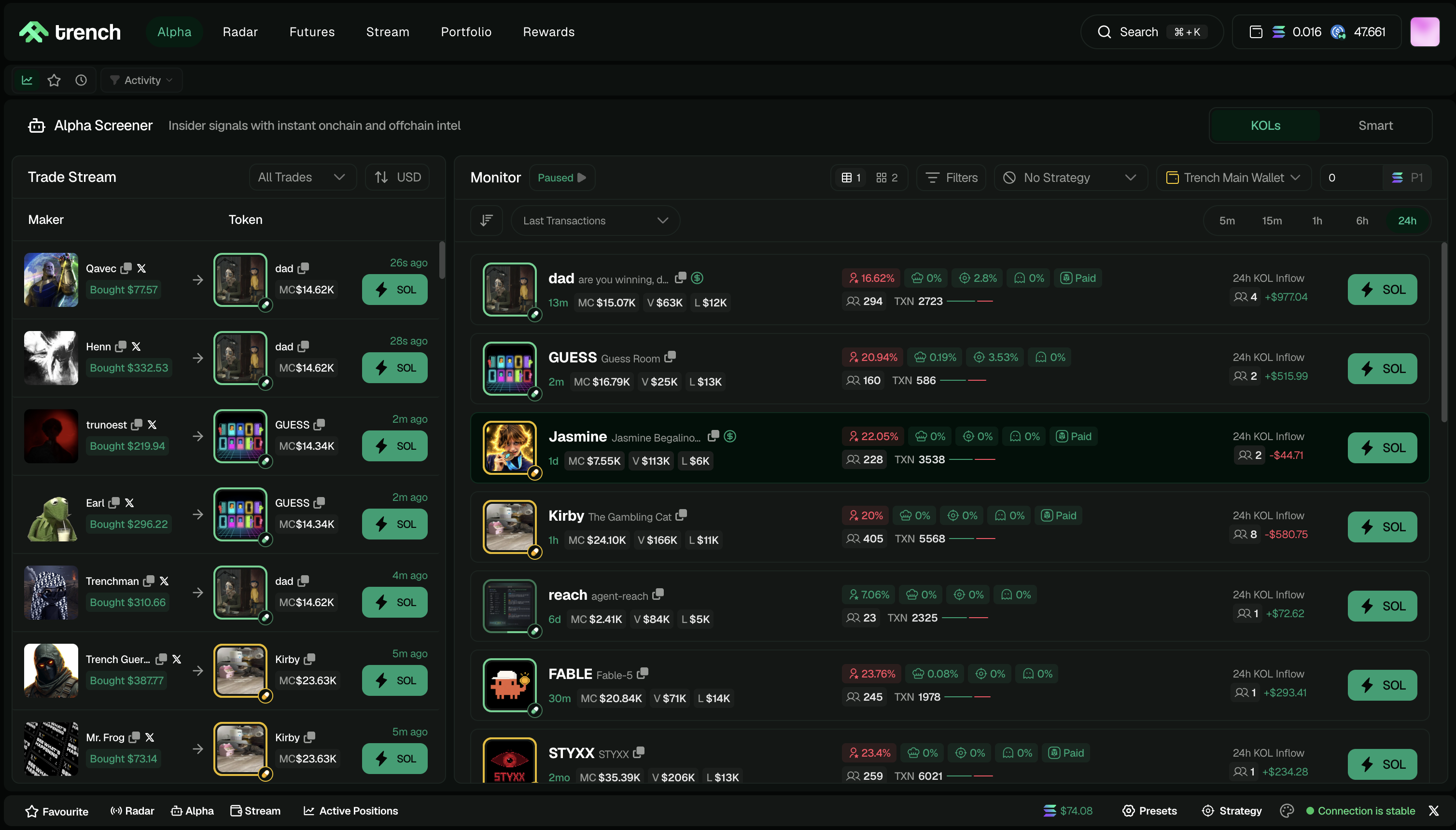Image resolution: width=1456 pixels, height=830 pixels.
Task: Copy the STYXX token address
Action: click(x=639, y=752)
